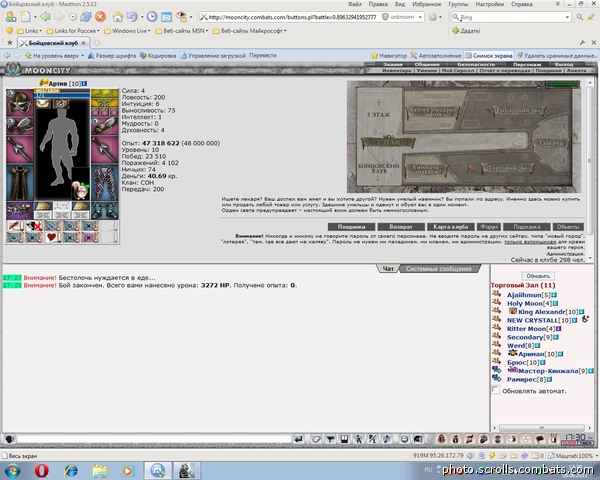Image resolution: width=600 pixels, height=480 pixels.
Task: Click the money bag icon in bottom game bar
Action: coord(455,439)
